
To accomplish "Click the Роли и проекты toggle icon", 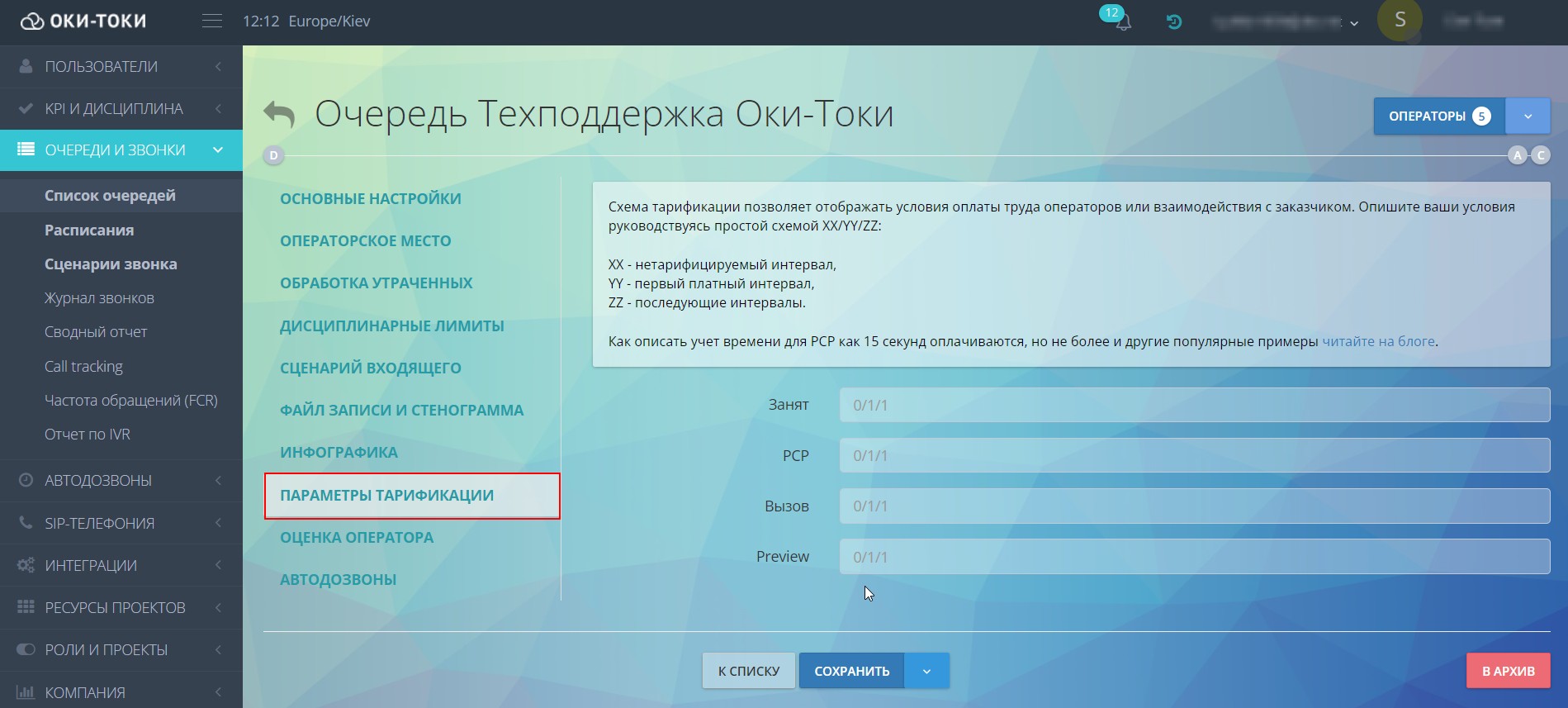I will (26, 649).
